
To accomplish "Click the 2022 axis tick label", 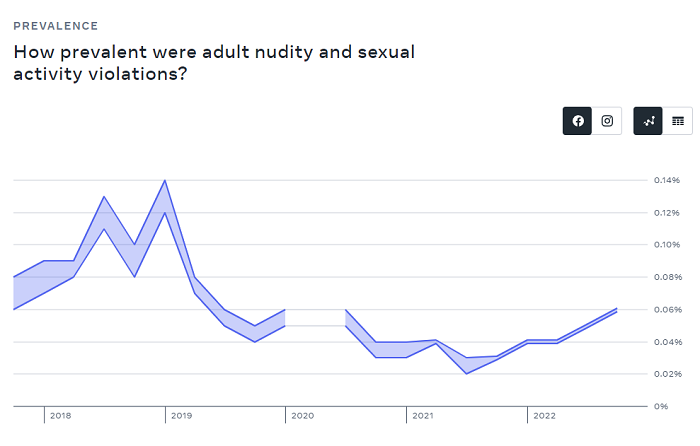I will (x=544, y=416).
